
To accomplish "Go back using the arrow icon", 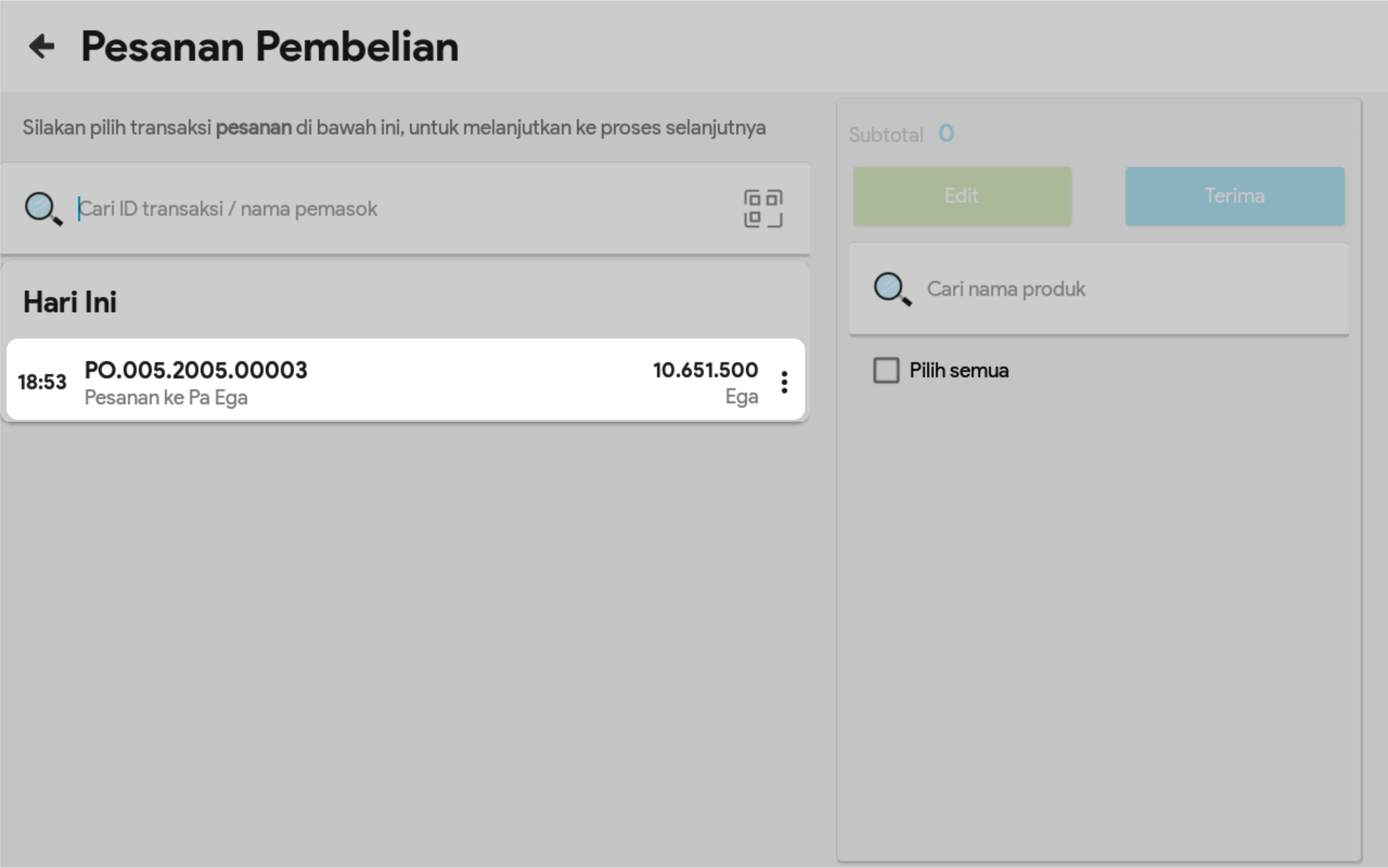I will 42,46.
